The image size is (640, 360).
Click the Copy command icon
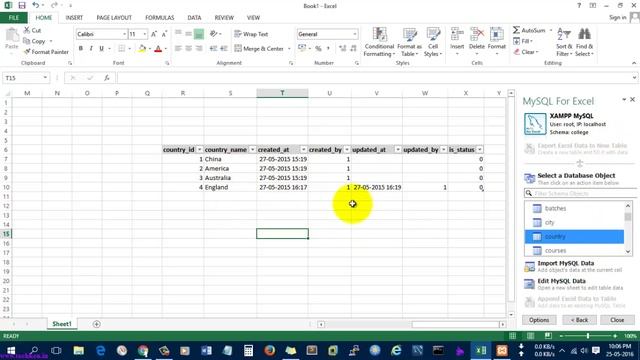tap(27, 41)
